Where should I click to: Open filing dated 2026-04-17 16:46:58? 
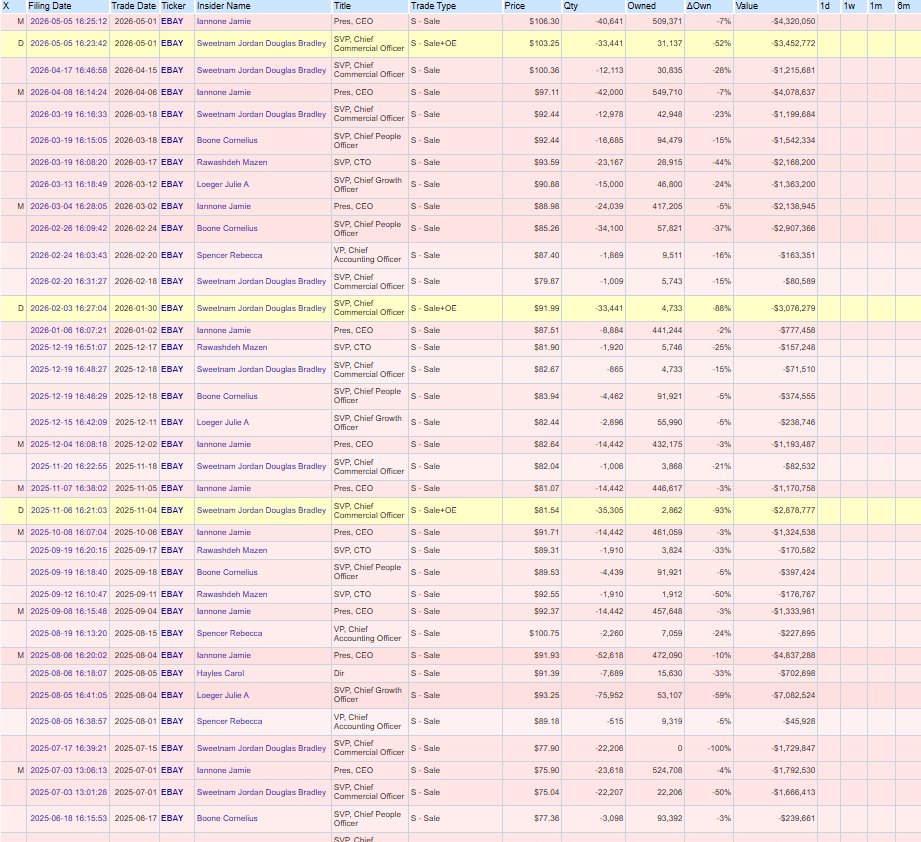pyautogui.click(x=69, y=70)
